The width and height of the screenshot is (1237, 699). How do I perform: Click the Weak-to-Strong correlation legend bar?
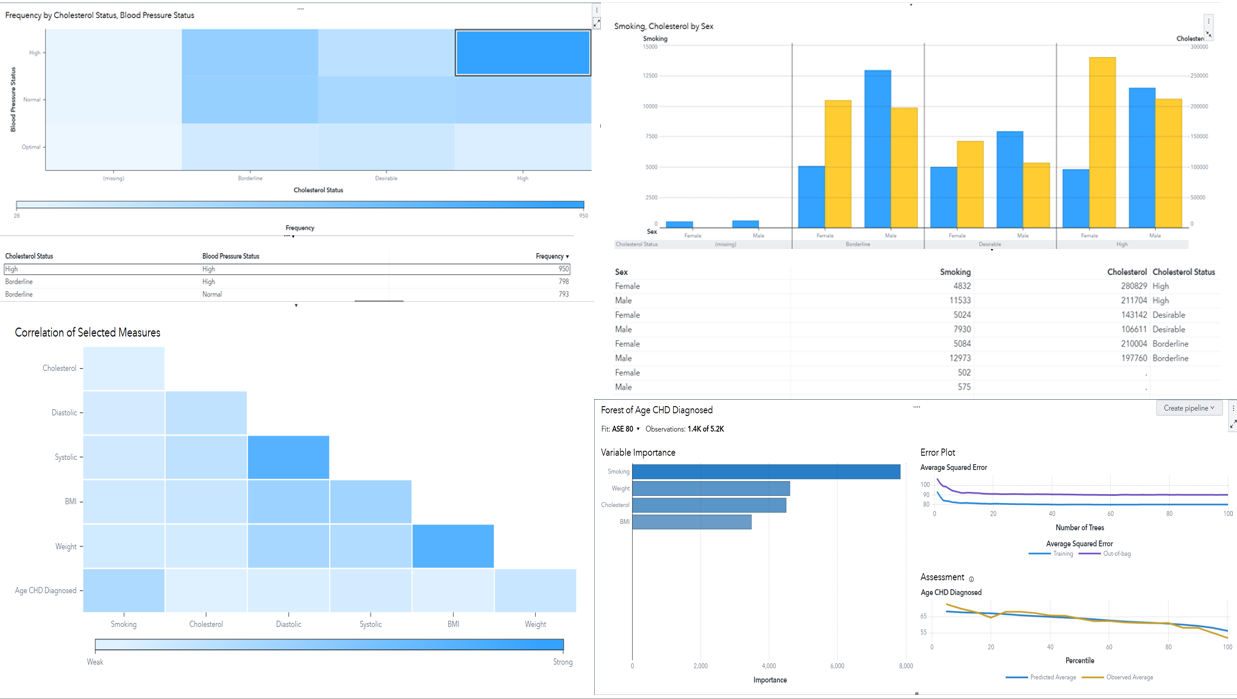329,645
